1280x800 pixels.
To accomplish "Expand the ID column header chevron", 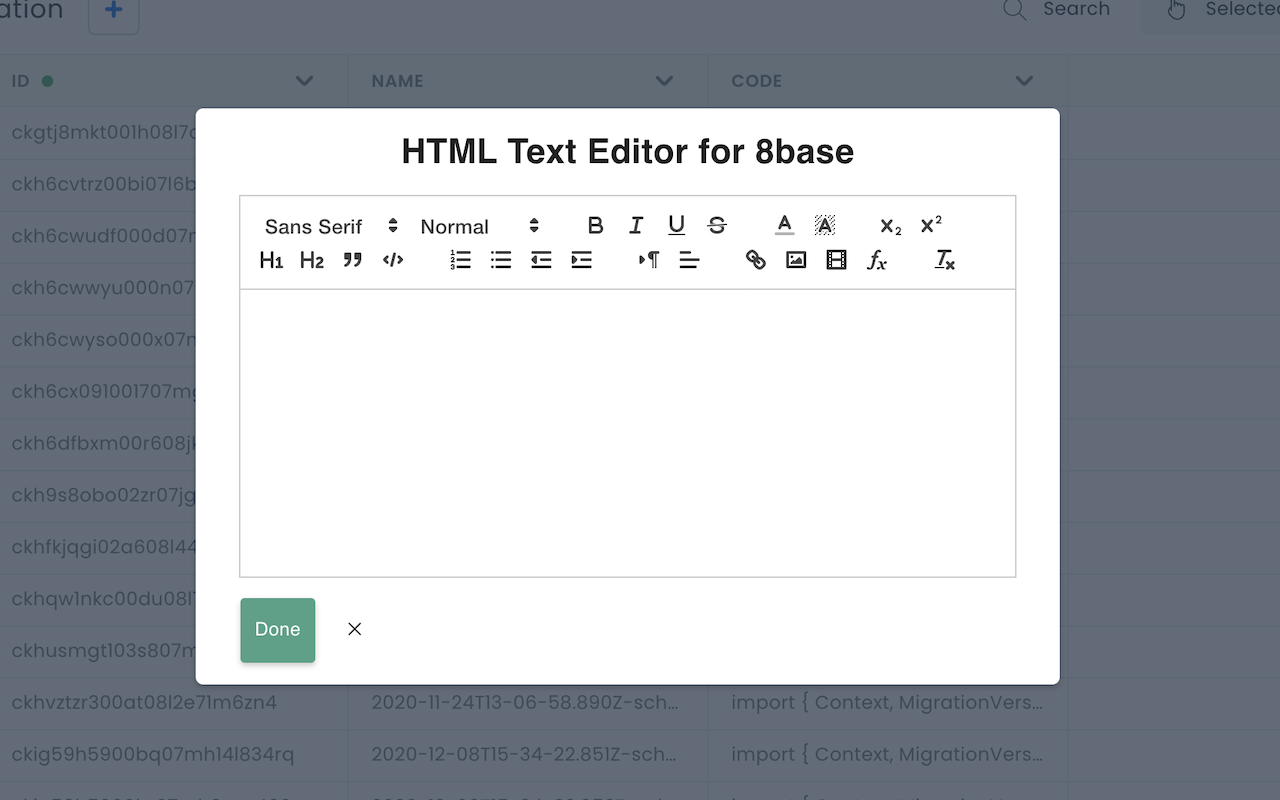I will tap(305, 81).
